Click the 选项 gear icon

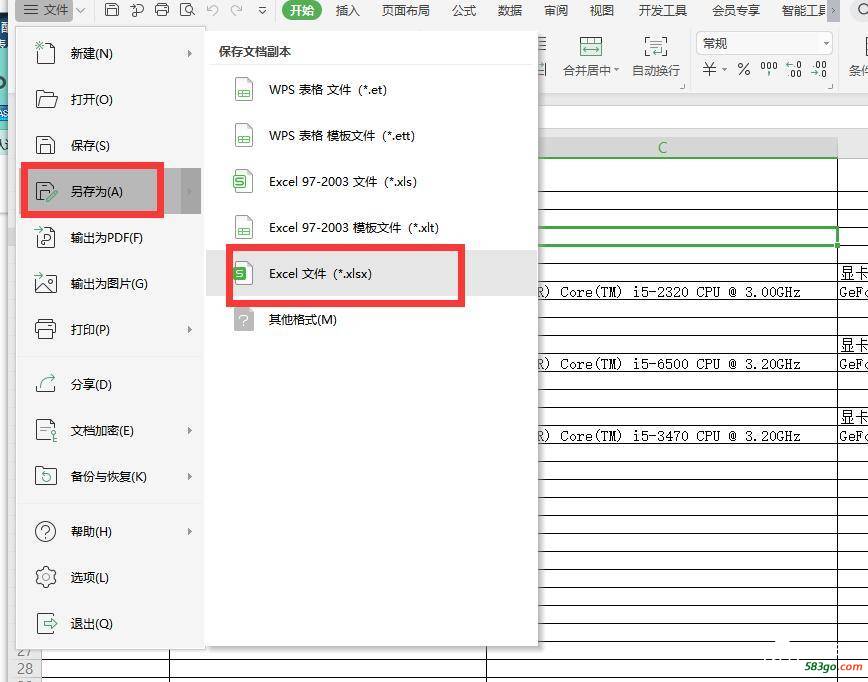point(45,577)
